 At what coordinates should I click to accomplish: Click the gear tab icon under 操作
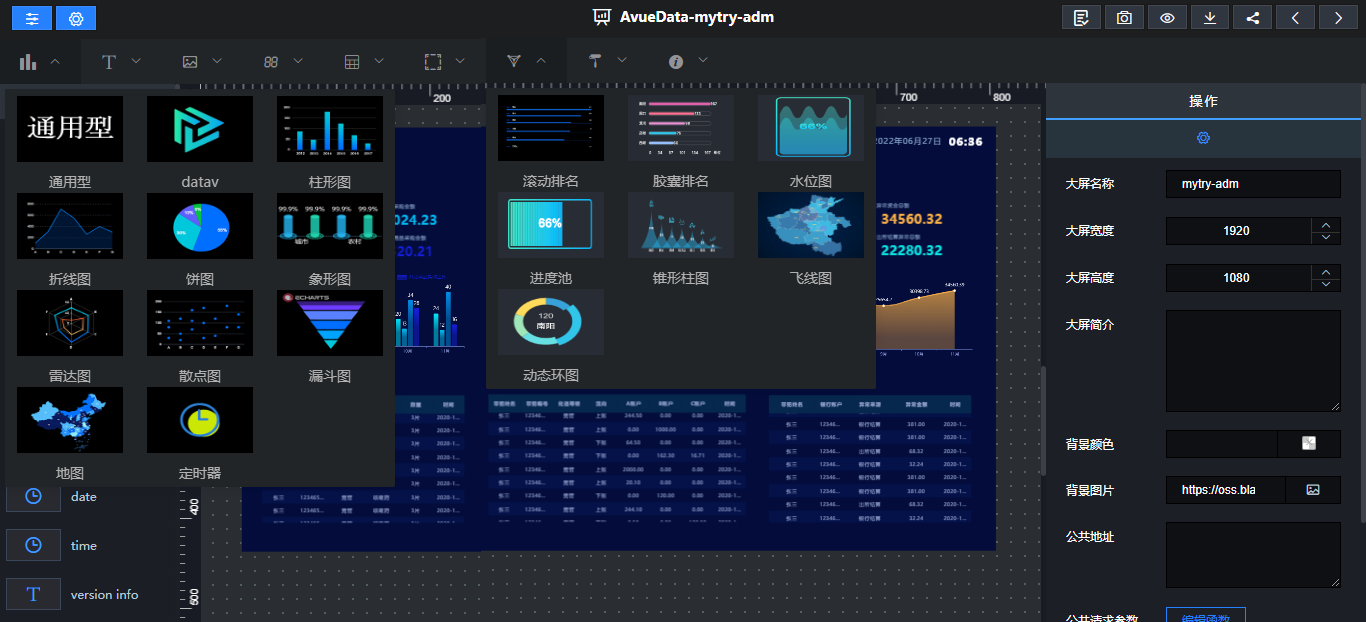tap(1204, 138)
